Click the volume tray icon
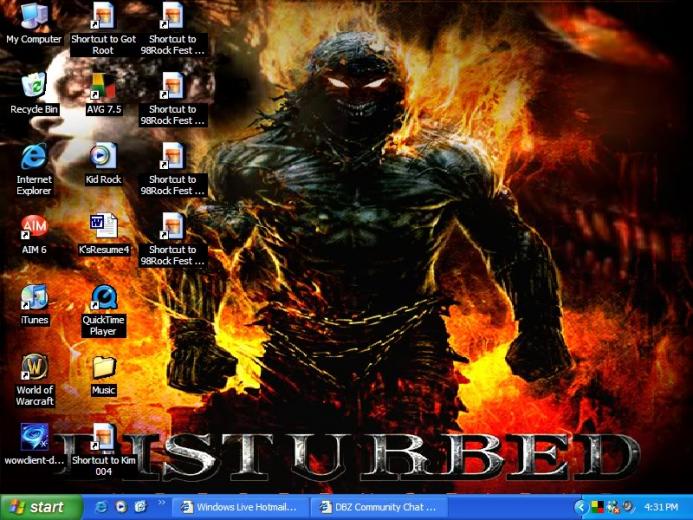The image size is (693, 520). (x=628, y=506)
